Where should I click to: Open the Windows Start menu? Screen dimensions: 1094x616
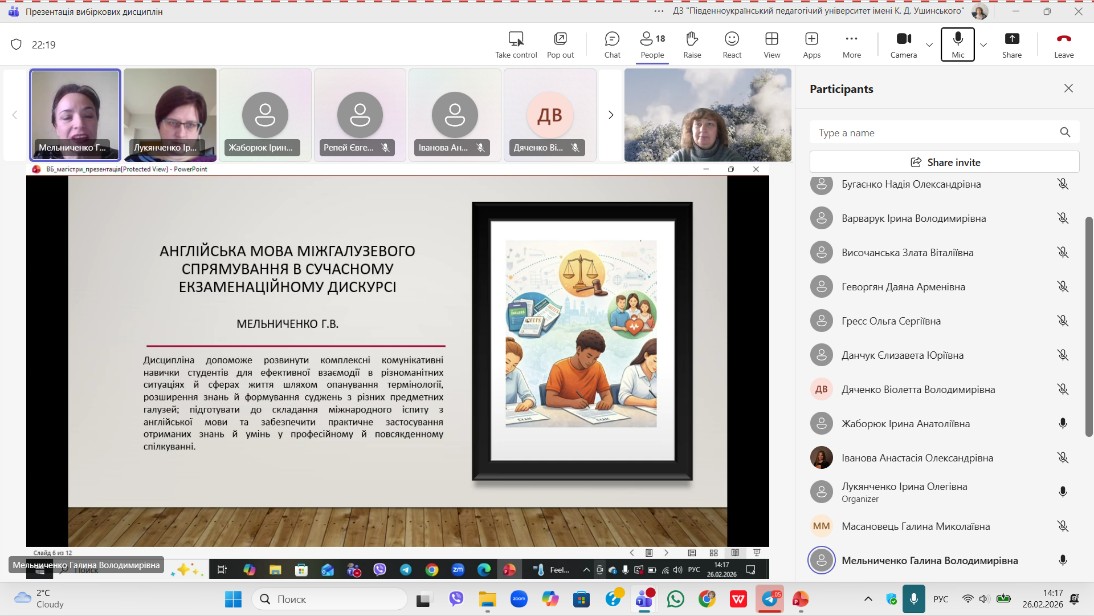[x=233, y=599]
